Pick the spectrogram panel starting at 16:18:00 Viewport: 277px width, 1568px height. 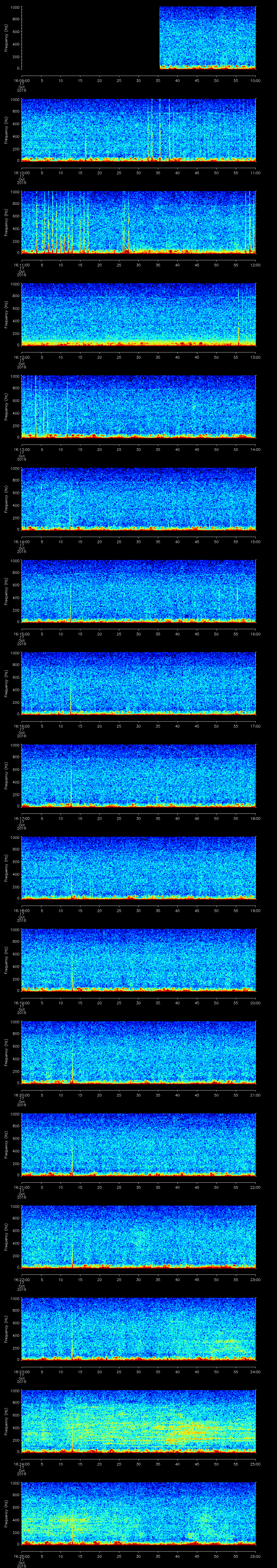pyautogui.click(x=139, y=868)
